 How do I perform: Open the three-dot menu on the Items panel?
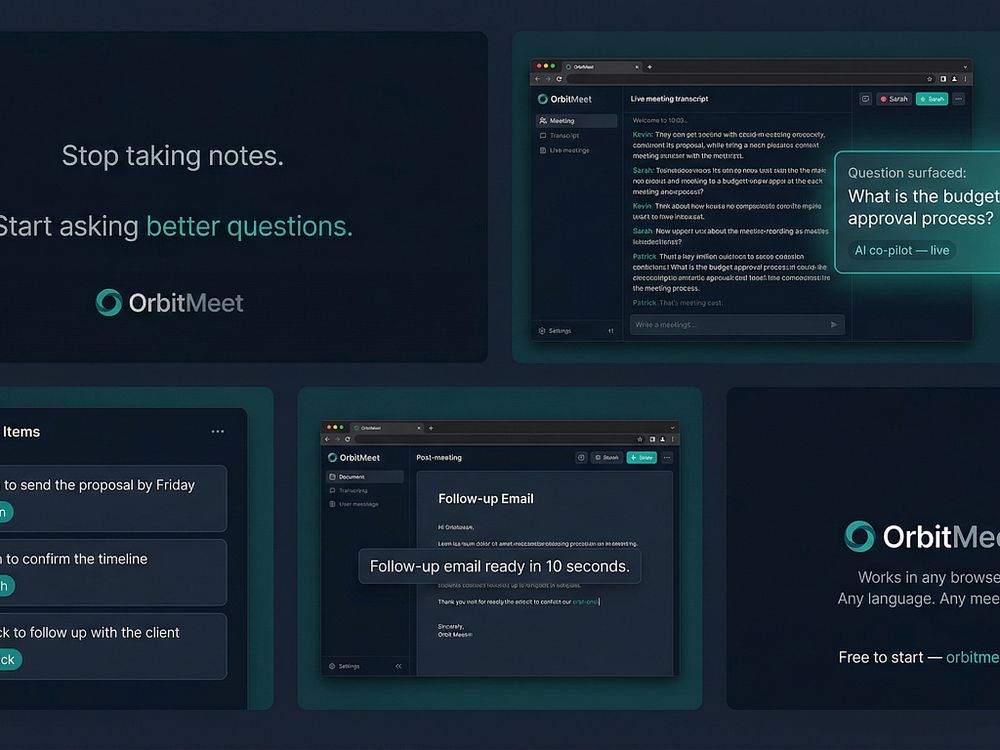click(x=217, y=432)
